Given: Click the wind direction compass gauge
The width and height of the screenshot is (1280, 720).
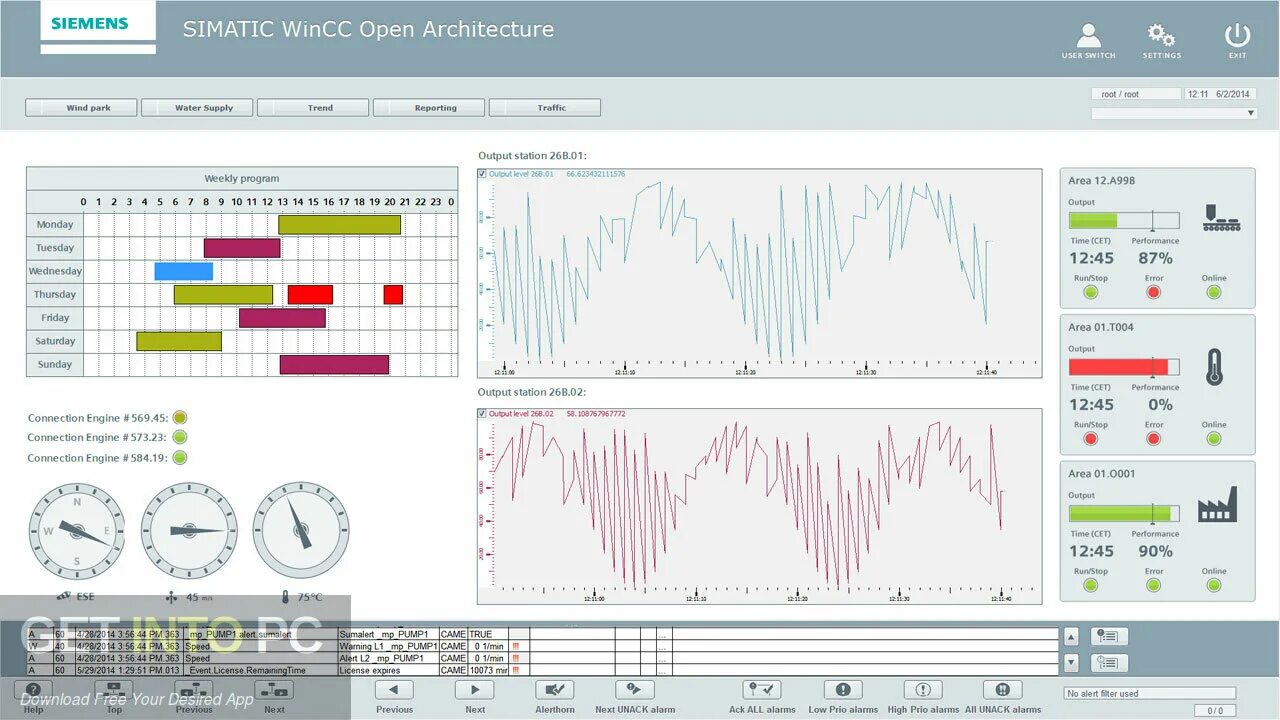Looking at the screenshot, I should [x=77, y=531].
